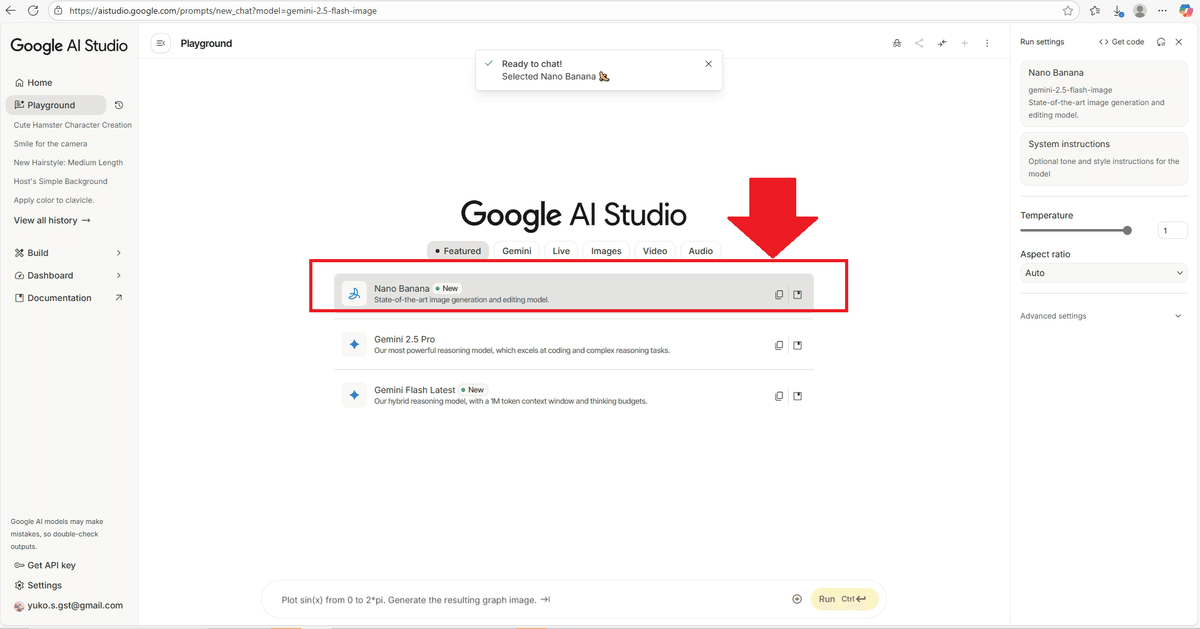The width and height of the screenshot is (1200, 629).
Task: Select the Images model tab
Action: click(606, 251)
